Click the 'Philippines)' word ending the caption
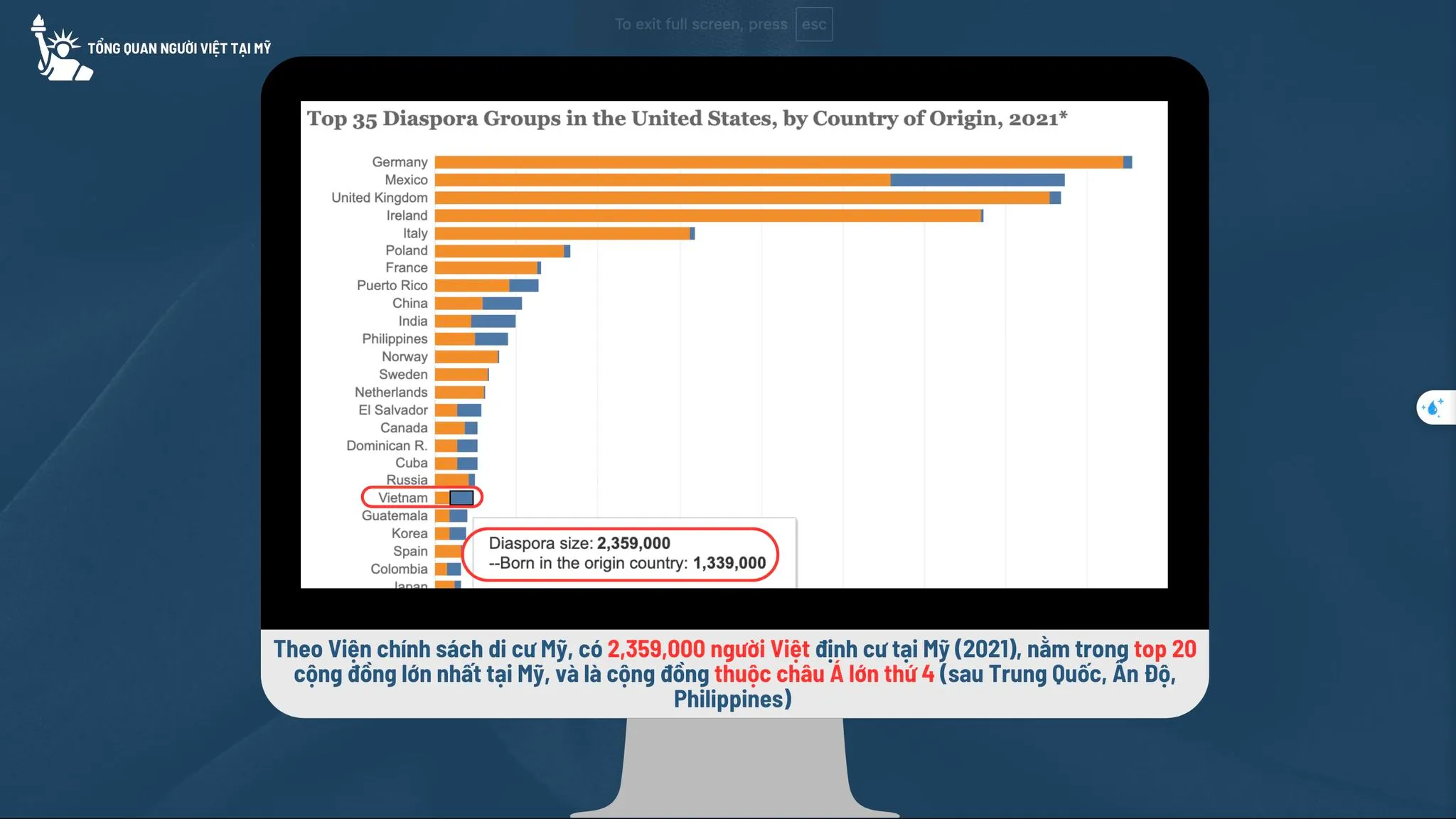Image resolution: width=1456 pixels, height=819 pixels. [x=732, y=699]
